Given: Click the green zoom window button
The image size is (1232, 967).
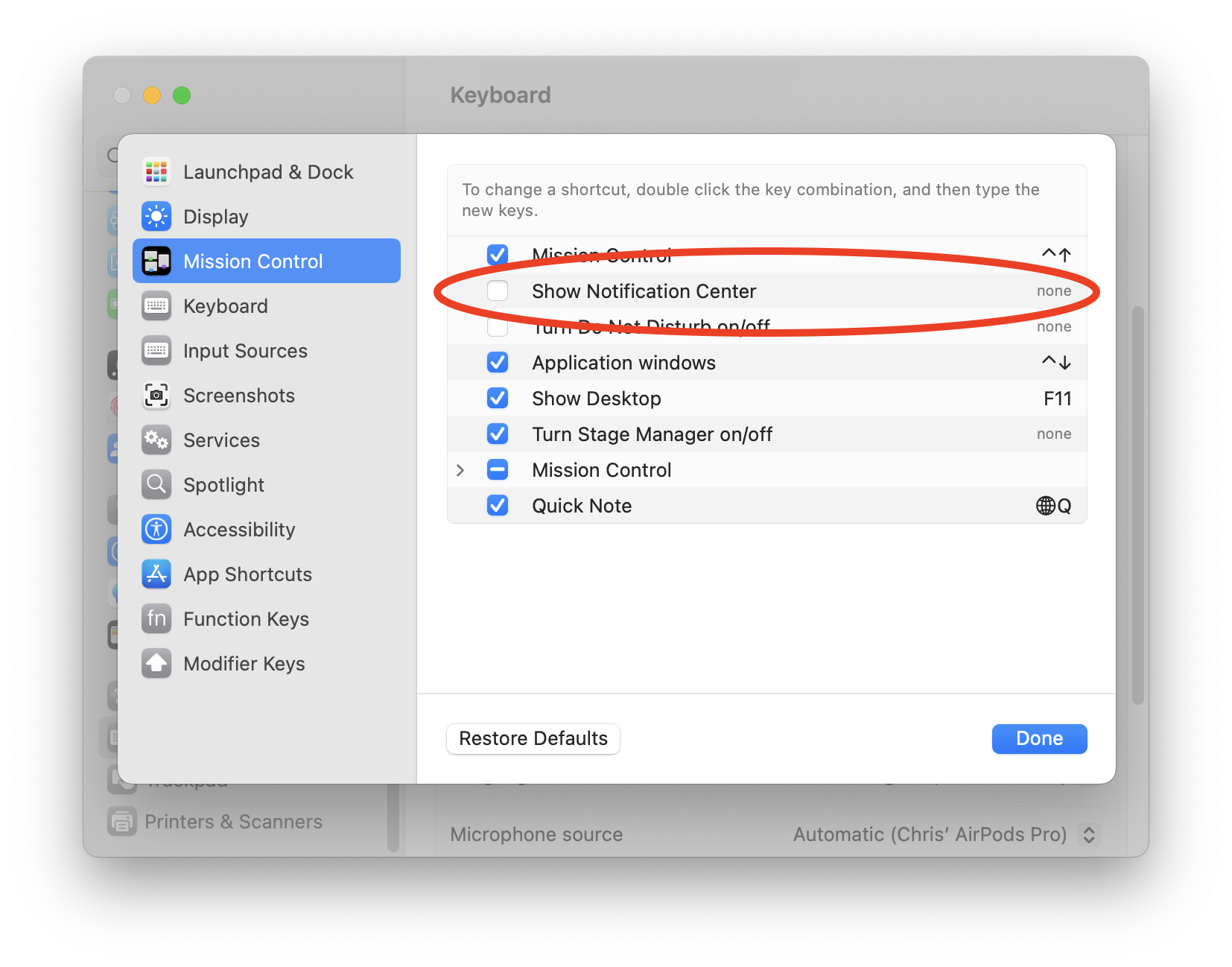Looking at the screenshot, I should click(x=182, y=95).
